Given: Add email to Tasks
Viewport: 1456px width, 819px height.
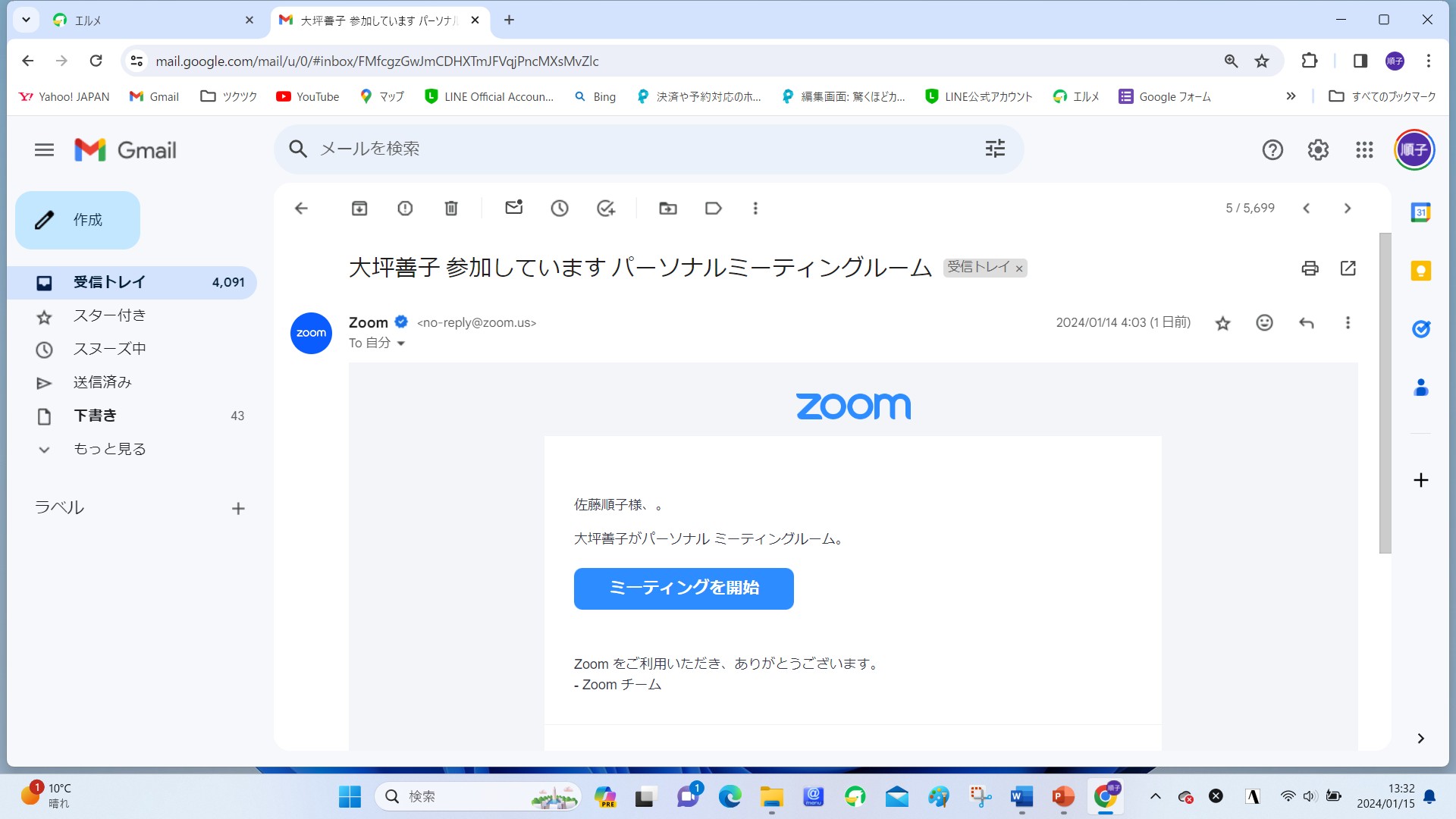Looking at the screenshot, I should coord(606,209).
